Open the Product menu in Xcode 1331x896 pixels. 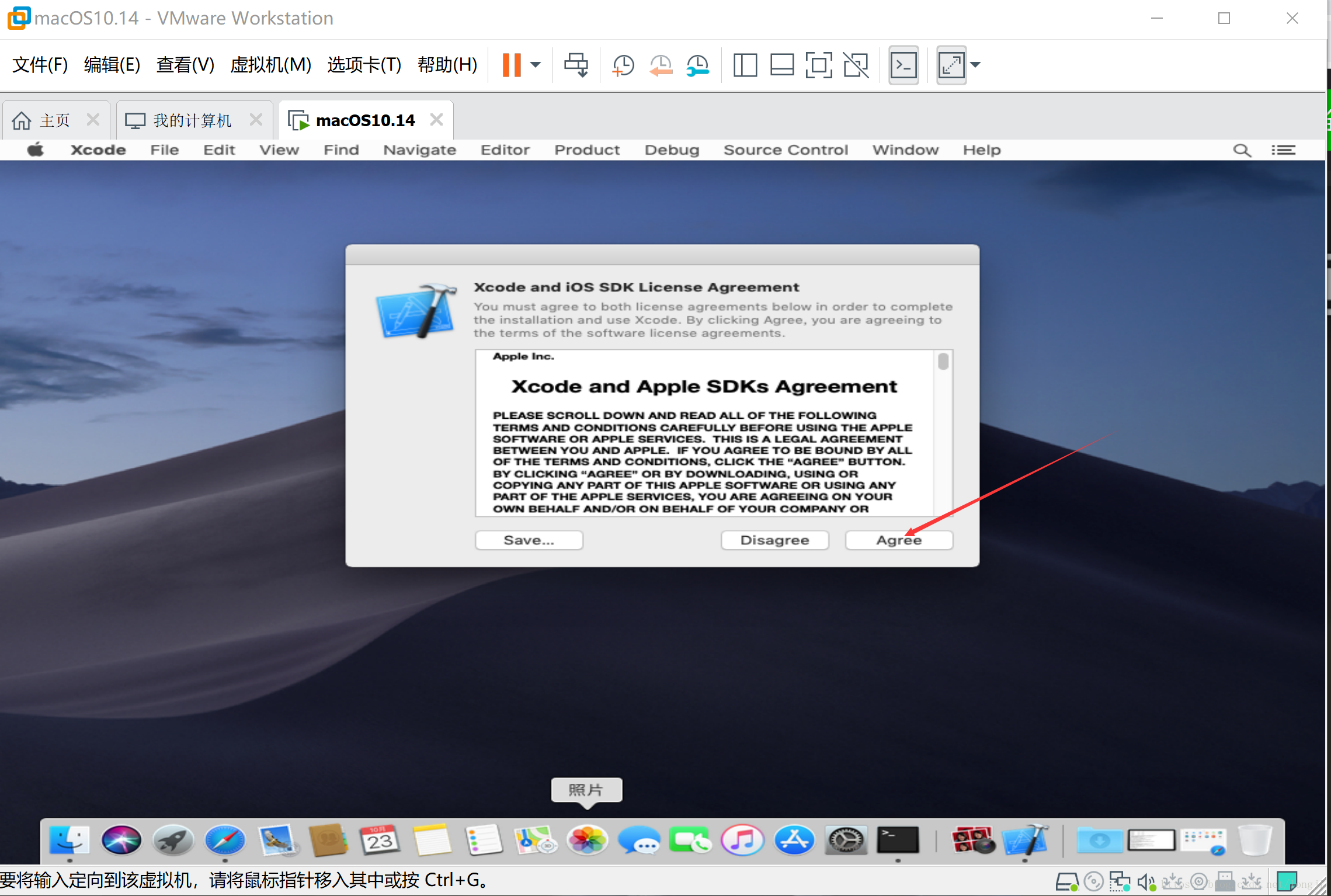click(x=586, y=149)
